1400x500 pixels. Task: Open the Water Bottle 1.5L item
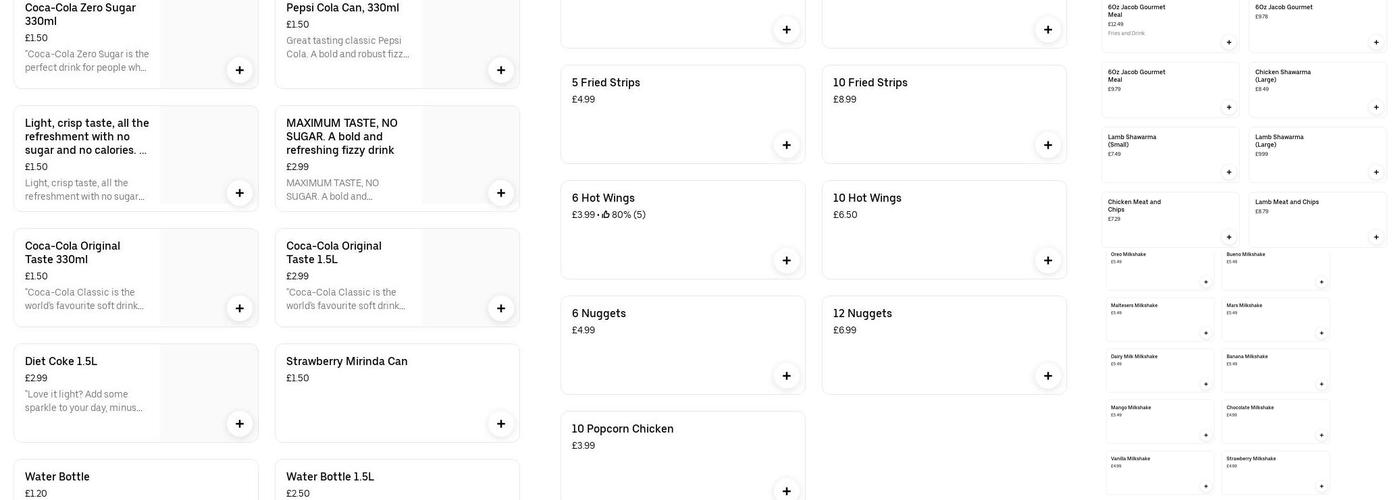pos(330,477)
